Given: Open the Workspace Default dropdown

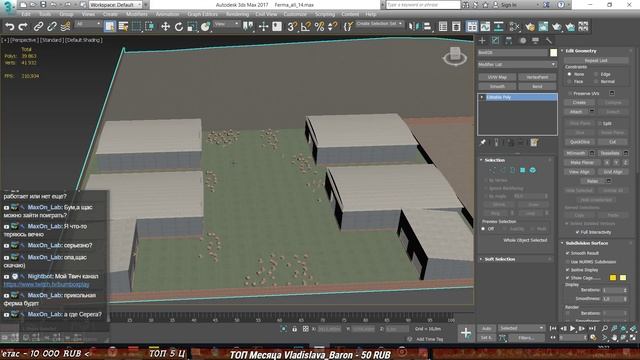Looking at the screenshot, I should click(x=116, y=5).
